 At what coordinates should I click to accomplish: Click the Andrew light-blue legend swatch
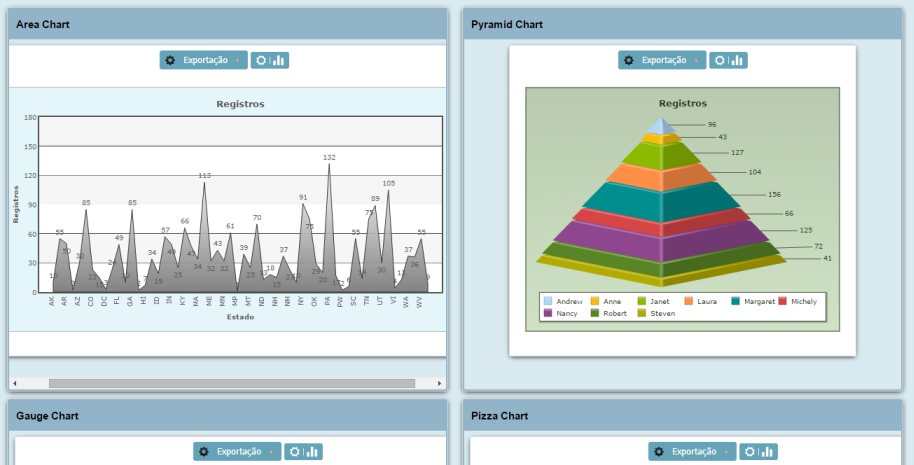pyautogui.click(x=547, y=301)
